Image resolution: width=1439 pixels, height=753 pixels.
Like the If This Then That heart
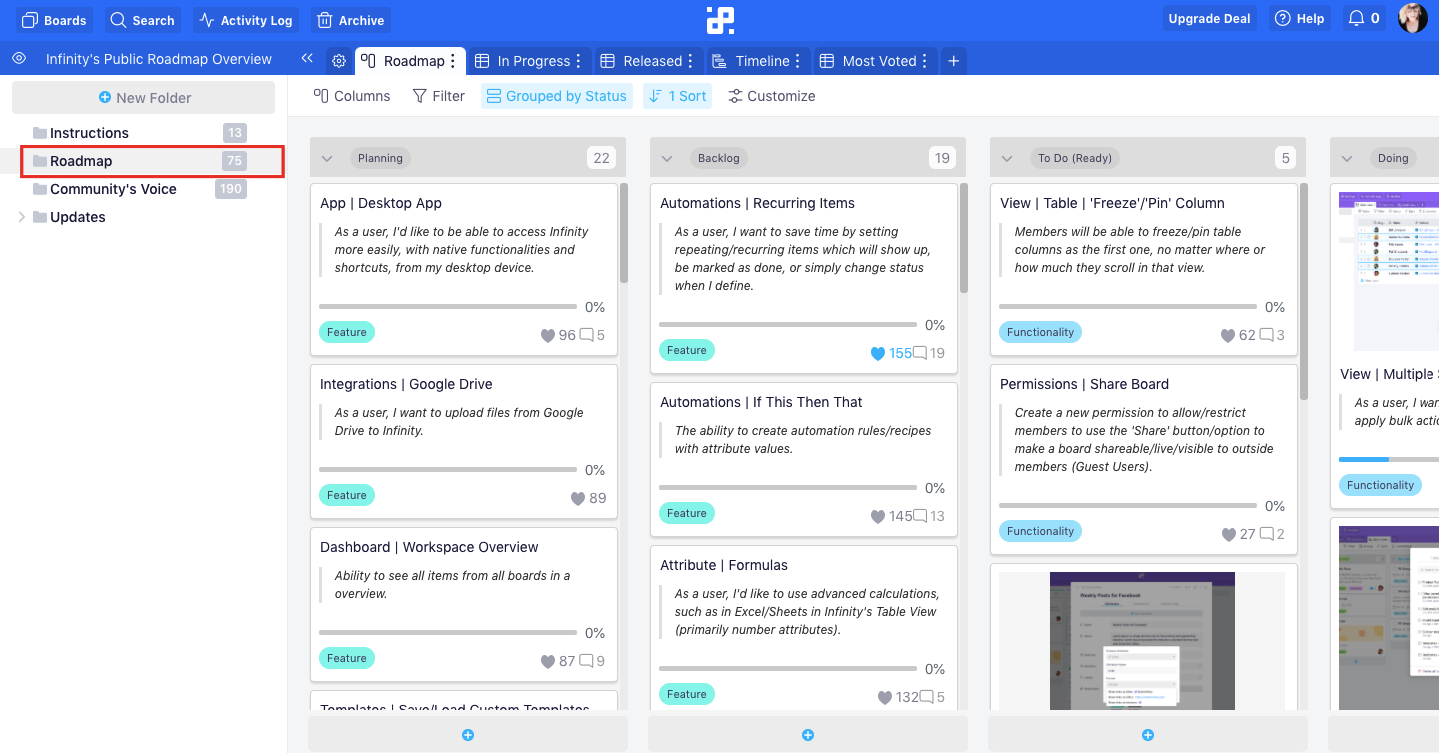(x=878, y=517)
